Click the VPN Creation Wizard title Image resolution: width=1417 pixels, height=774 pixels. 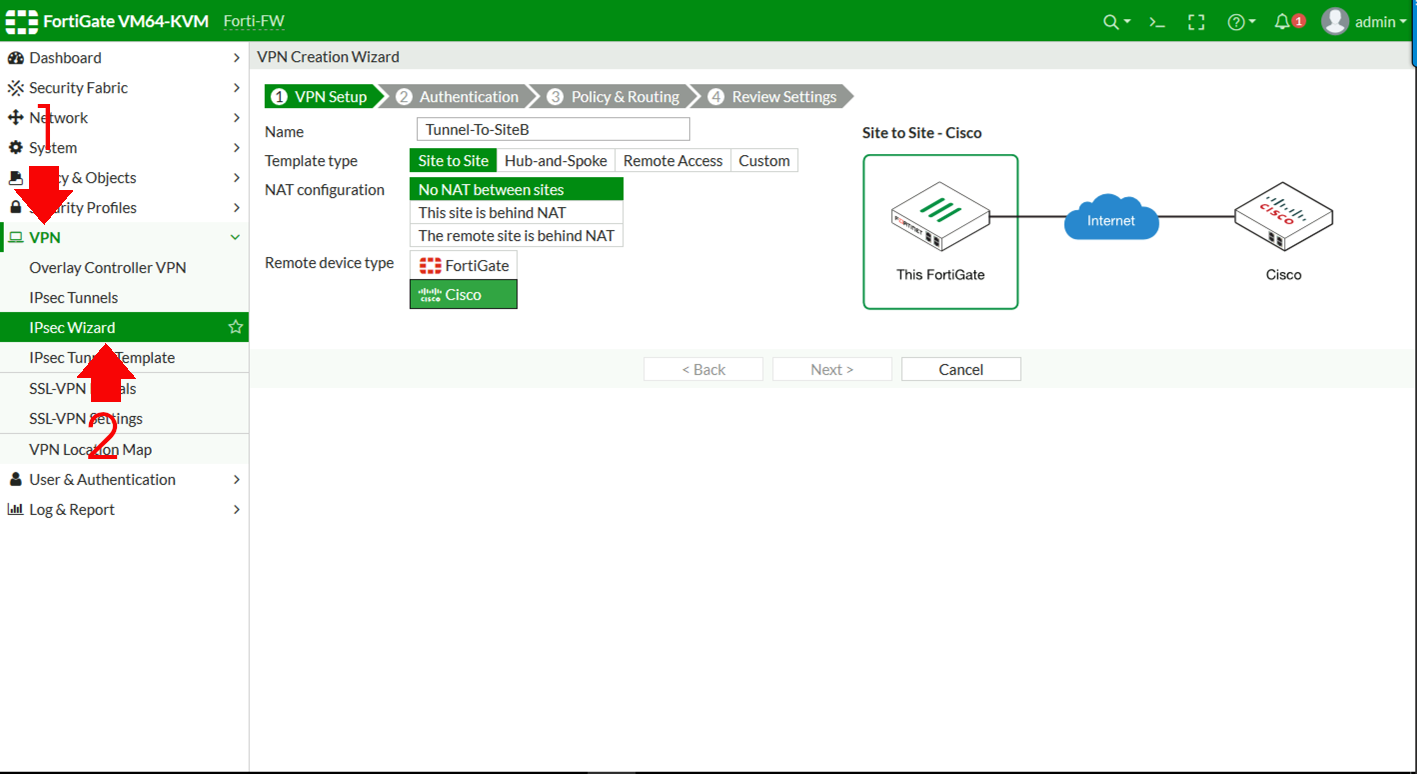(328, 57)
